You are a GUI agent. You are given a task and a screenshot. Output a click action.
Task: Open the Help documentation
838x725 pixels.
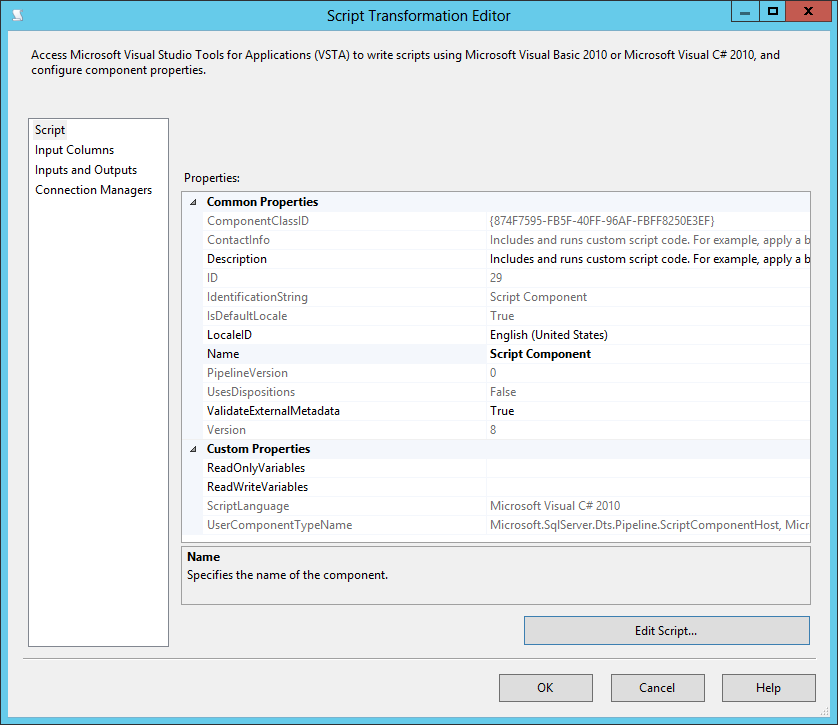(768, 687)
